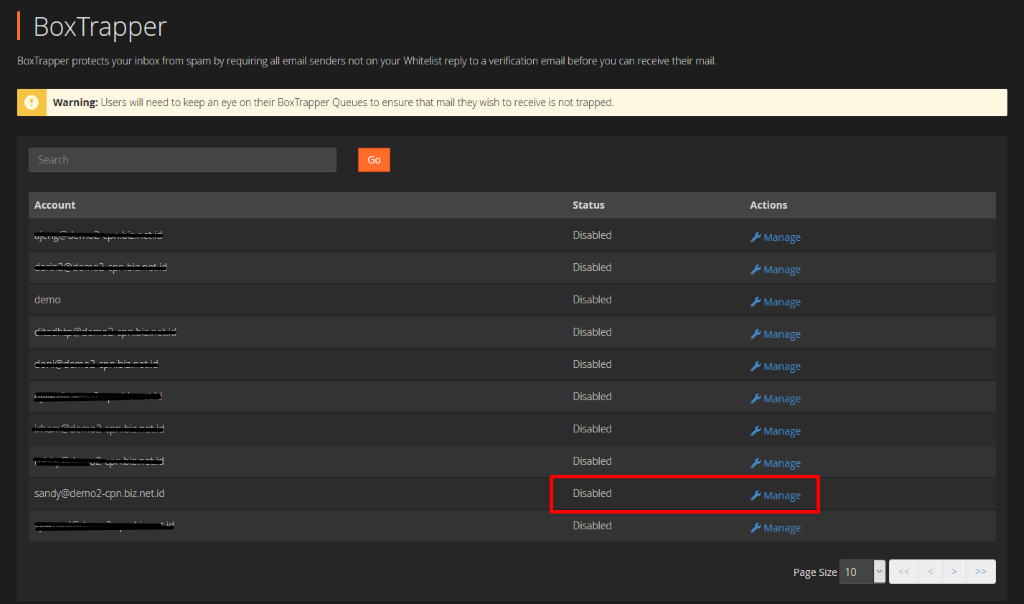Jump to the last page using >>
The width and height of the screenshot is (1024, 604).
click(x=980, y=571)
